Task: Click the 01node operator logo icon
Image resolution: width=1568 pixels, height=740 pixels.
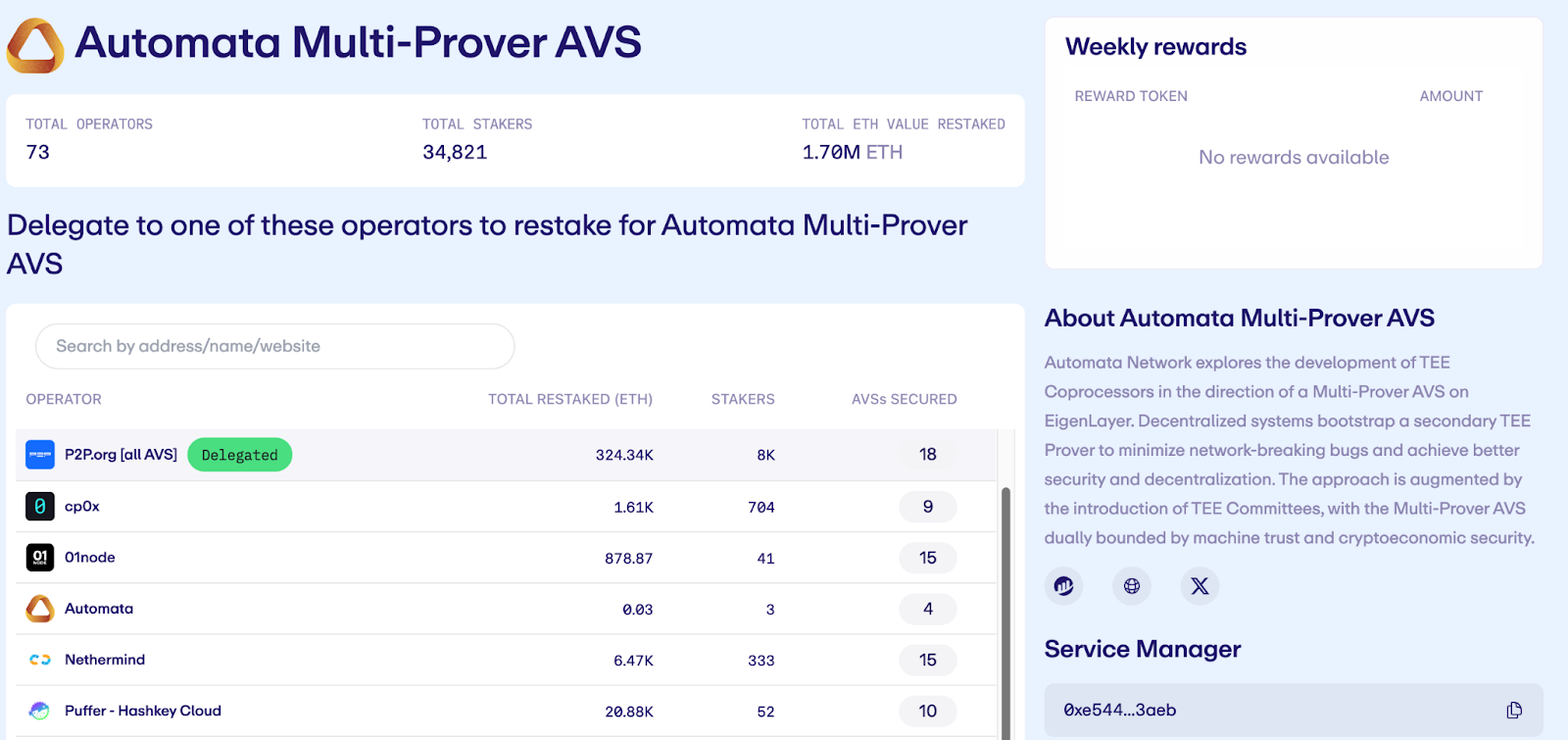Action: [40, 557]
